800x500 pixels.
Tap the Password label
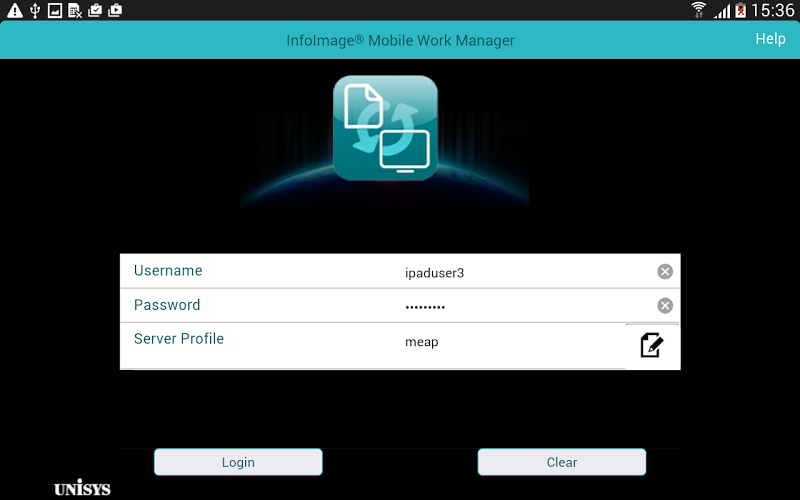tap(167, 305)
